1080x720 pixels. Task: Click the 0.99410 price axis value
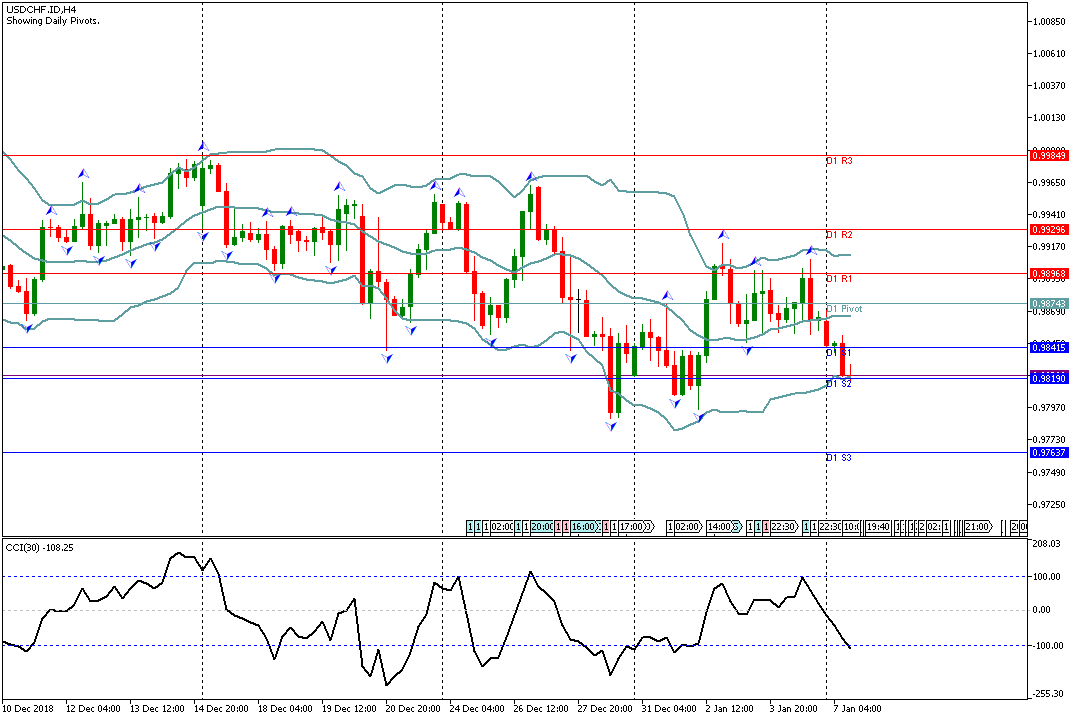tap(1049, 215)
